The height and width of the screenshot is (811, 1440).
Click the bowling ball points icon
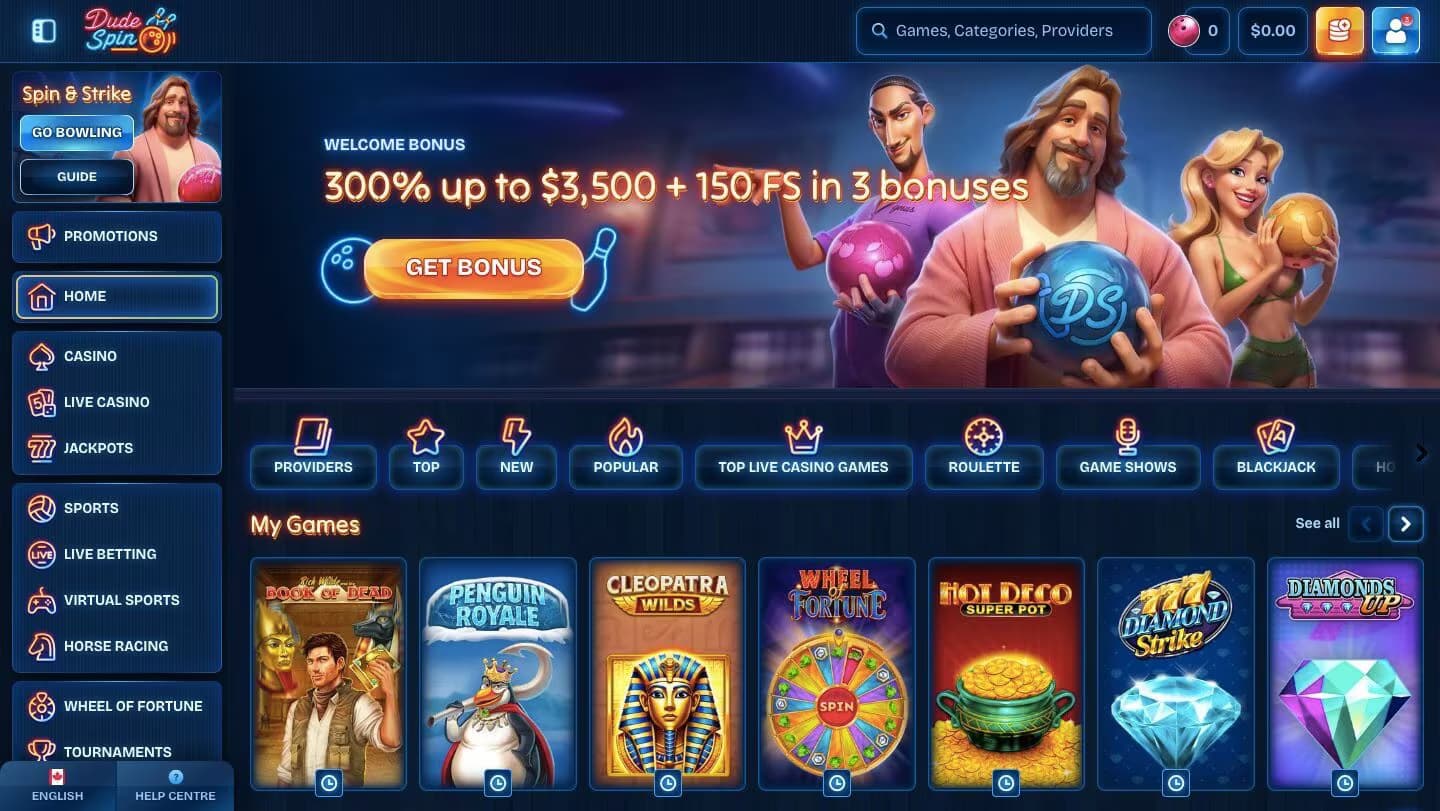pos(1184,31)
